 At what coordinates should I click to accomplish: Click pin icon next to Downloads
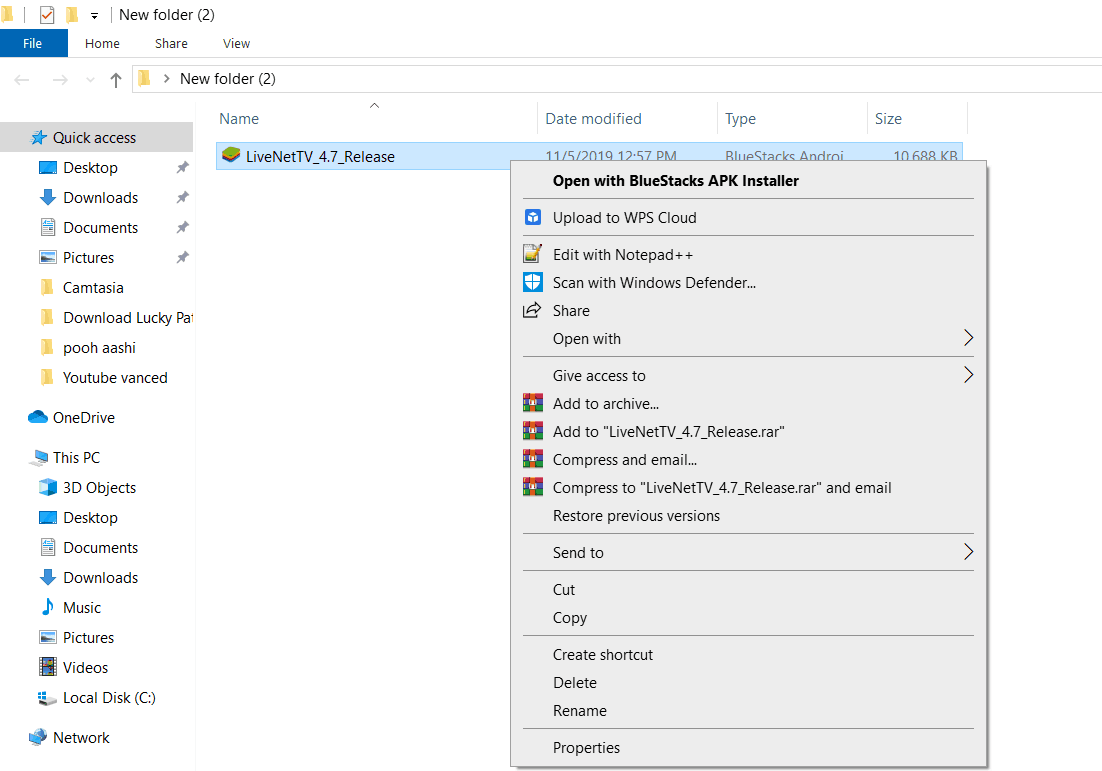[182, 197]
